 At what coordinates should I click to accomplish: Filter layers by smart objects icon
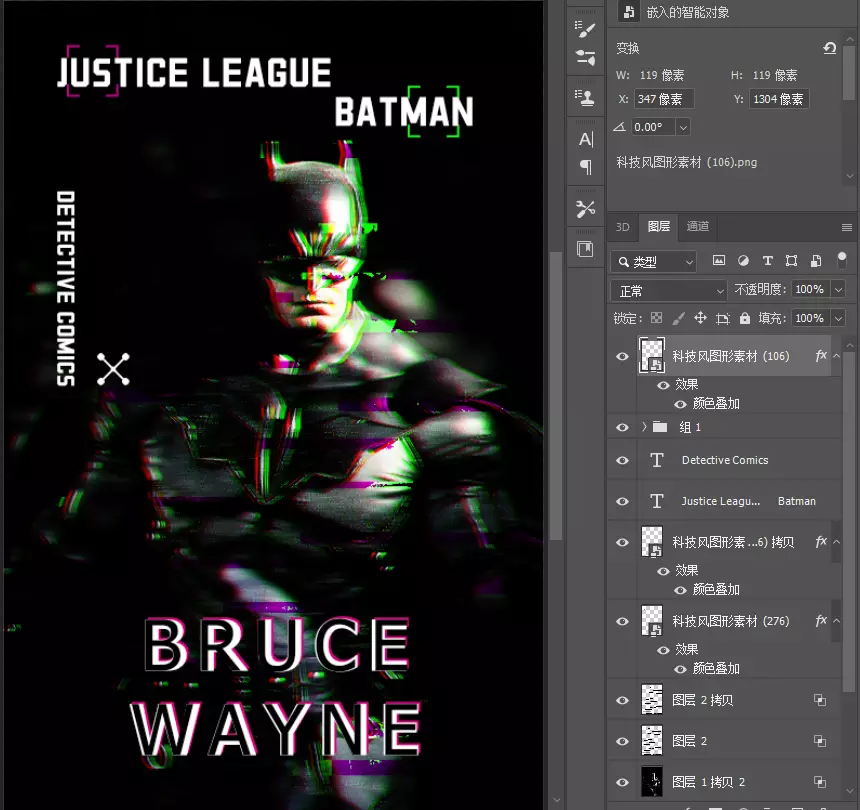point(816,260)
